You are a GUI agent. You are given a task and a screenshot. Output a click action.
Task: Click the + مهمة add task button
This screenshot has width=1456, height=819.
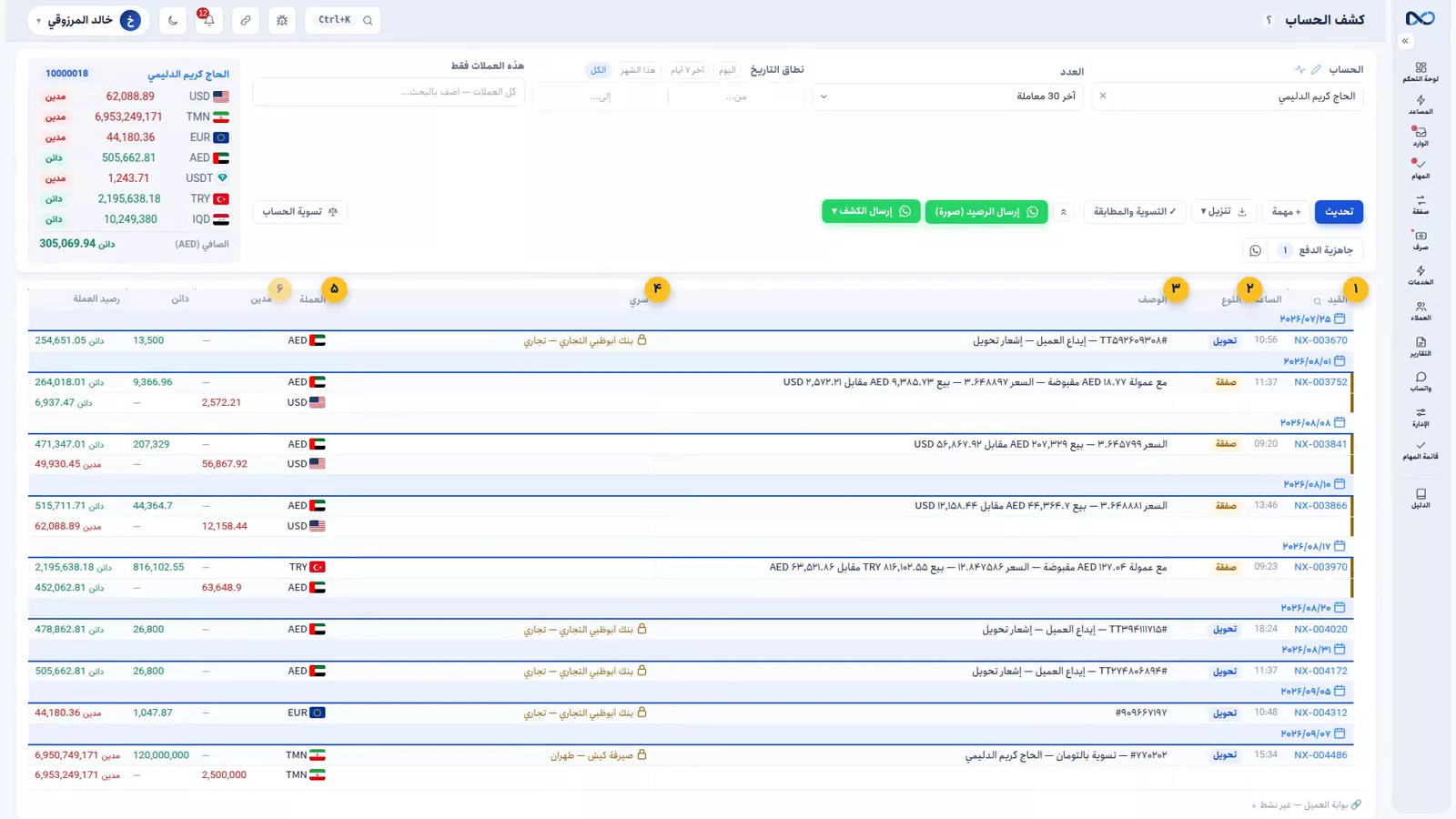pos(1286,212)
